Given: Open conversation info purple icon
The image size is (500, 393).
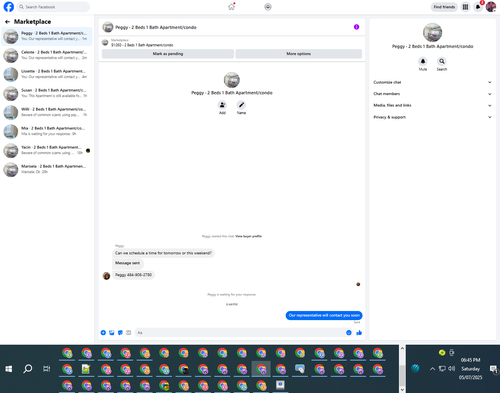Looking at the screenshot, I should pyautogui.click(x=356, y=27).
